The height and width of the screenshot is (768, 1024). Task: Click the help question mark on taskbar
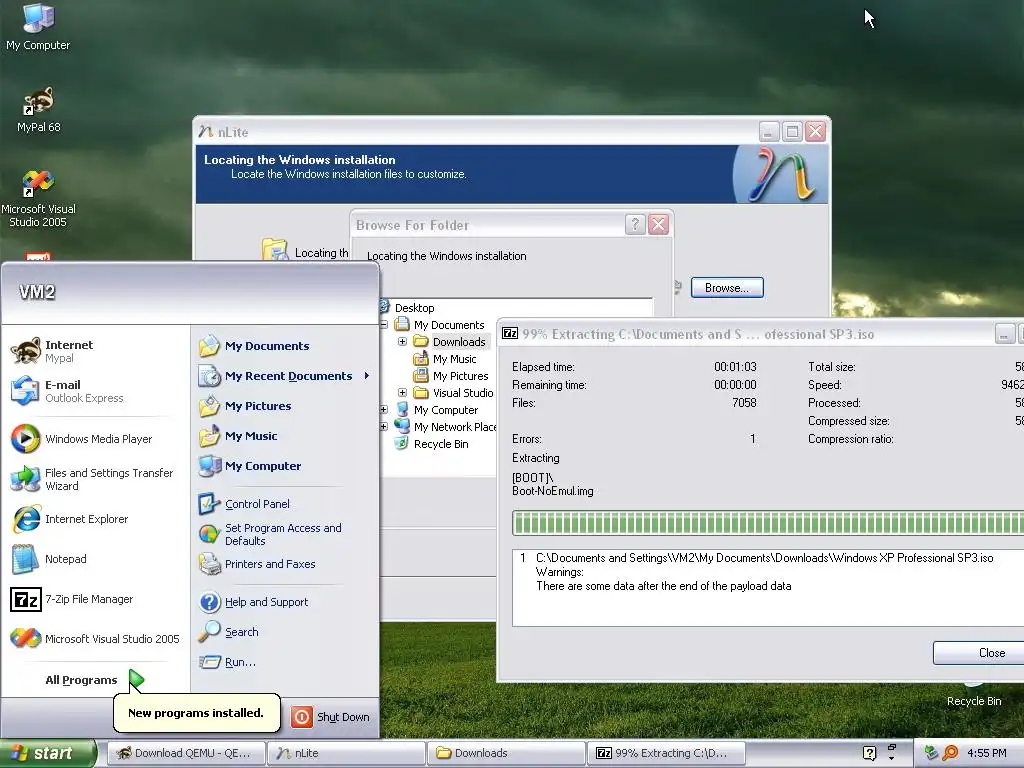click(869, 753)
